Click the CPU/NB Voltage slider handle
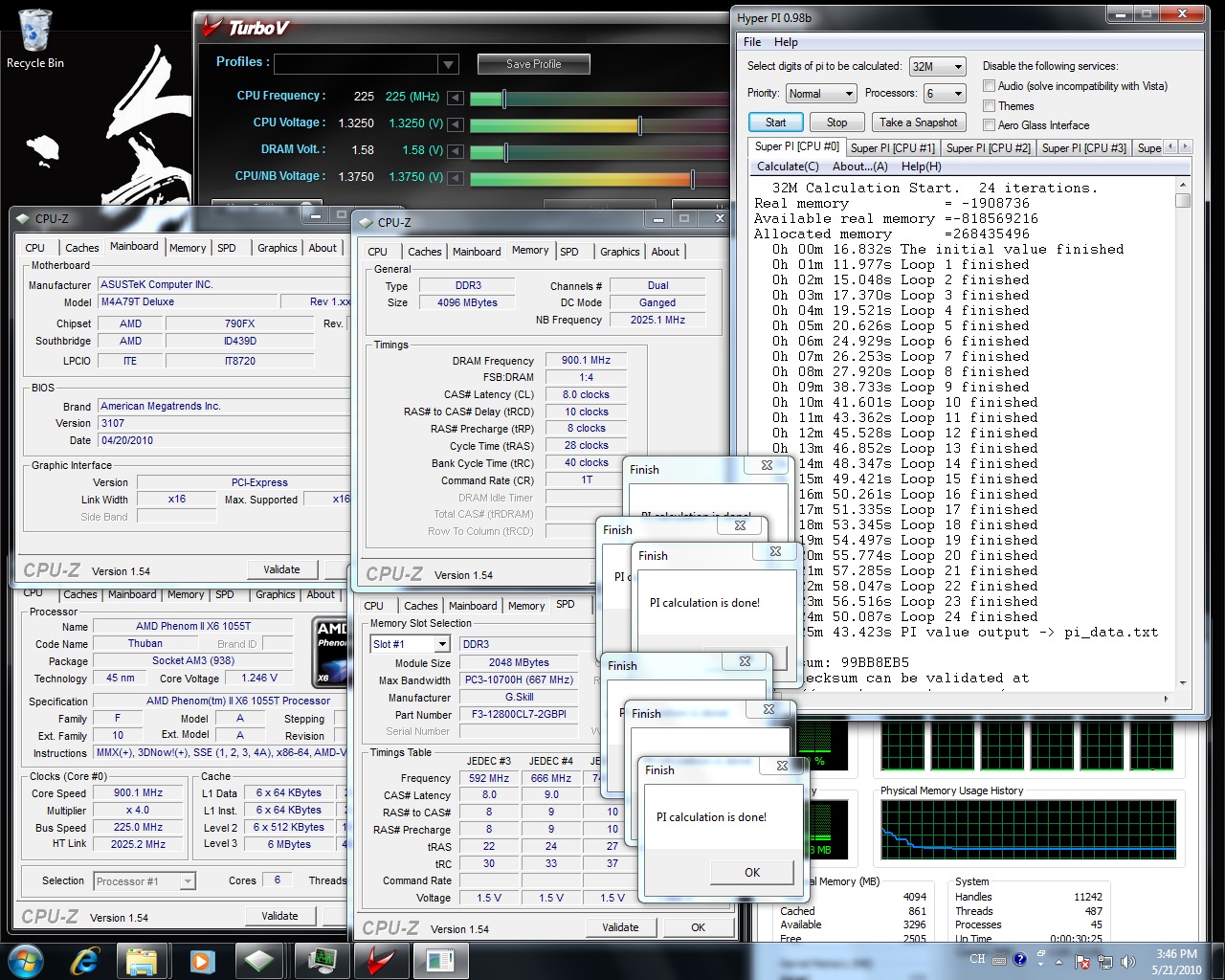This screenshot has height=980, width=1225. (692, 179)
